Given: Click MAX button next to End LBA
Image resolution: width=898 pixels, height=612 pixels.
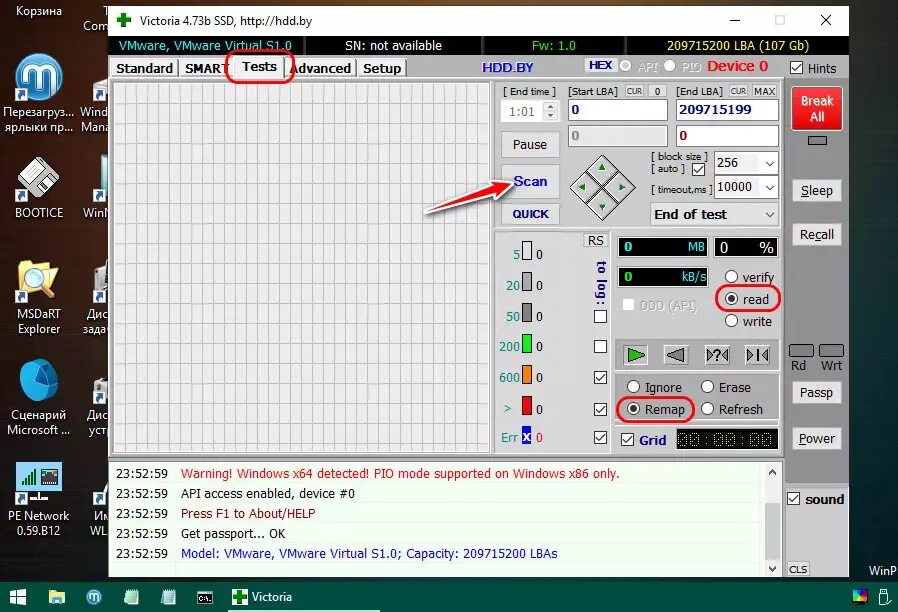Looking at the screenshot, I should point(764,91).
